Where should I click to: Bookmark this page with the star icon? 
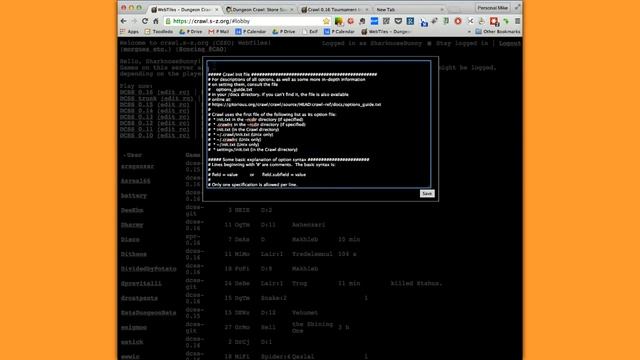pos(326,21)
